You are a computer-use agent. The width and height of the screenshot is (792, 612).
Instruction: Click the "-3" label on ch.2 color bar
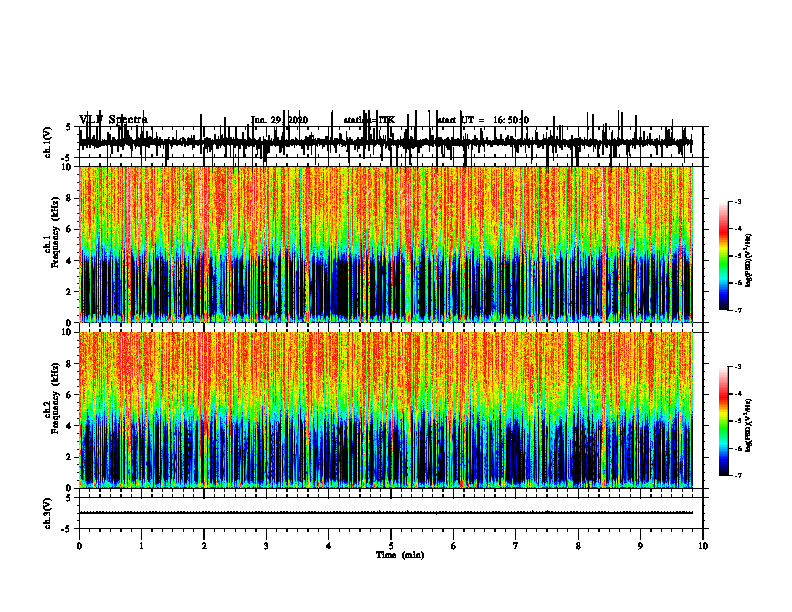click(x=738, y=367)
